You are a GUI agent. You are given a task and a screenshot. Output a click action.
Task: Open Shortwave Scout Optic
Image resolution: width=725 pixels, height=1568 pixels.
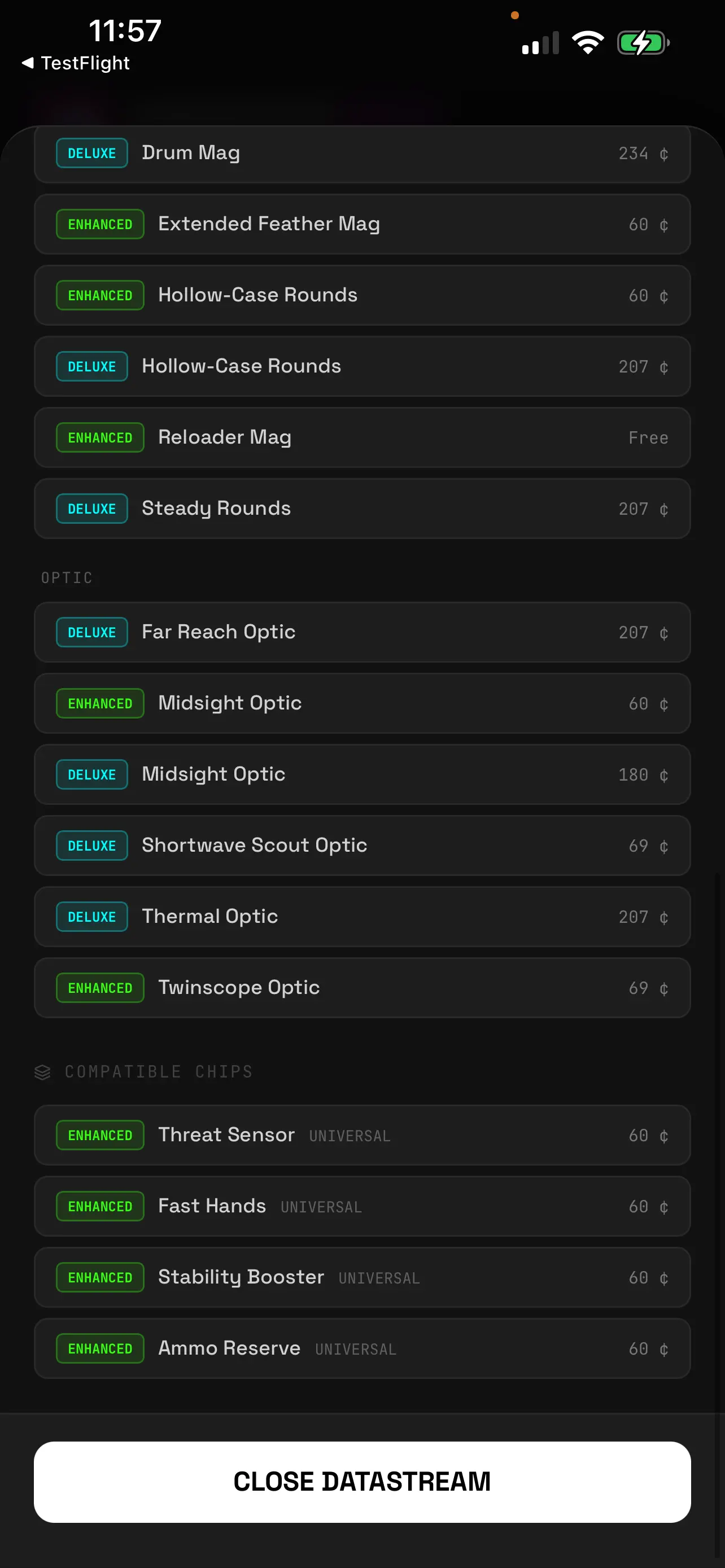click(x=362, y=846)
